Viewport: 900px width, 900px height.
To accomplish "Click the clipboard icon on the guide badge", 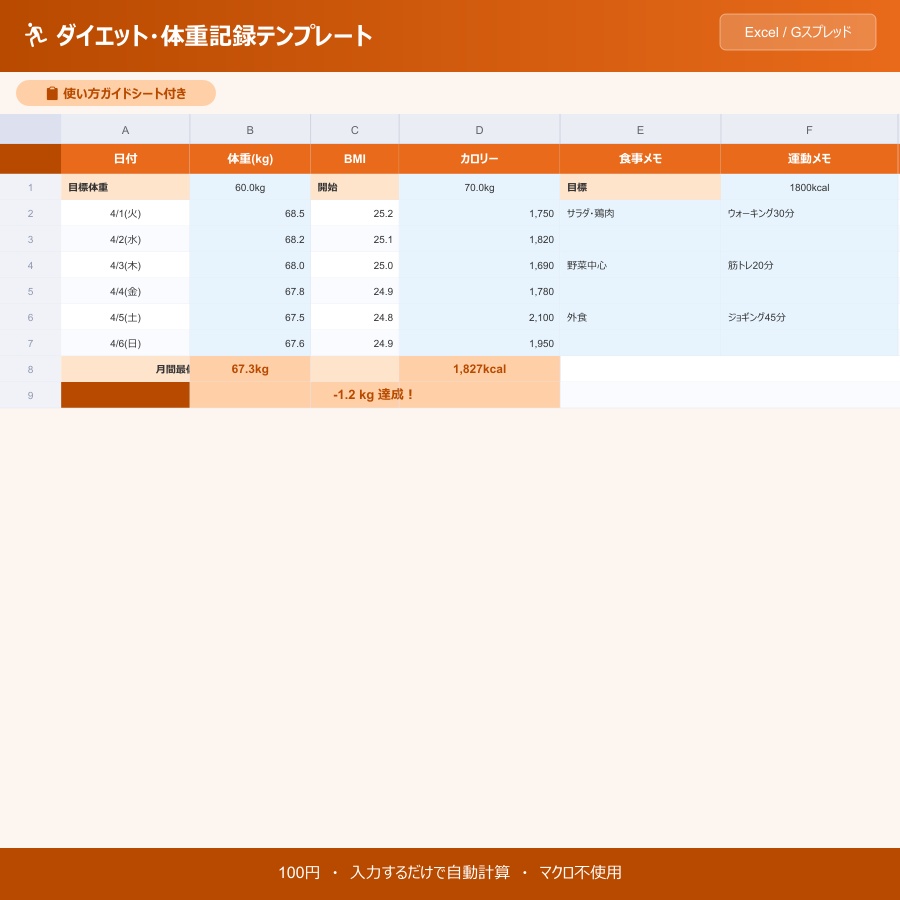I will point(52,93).
